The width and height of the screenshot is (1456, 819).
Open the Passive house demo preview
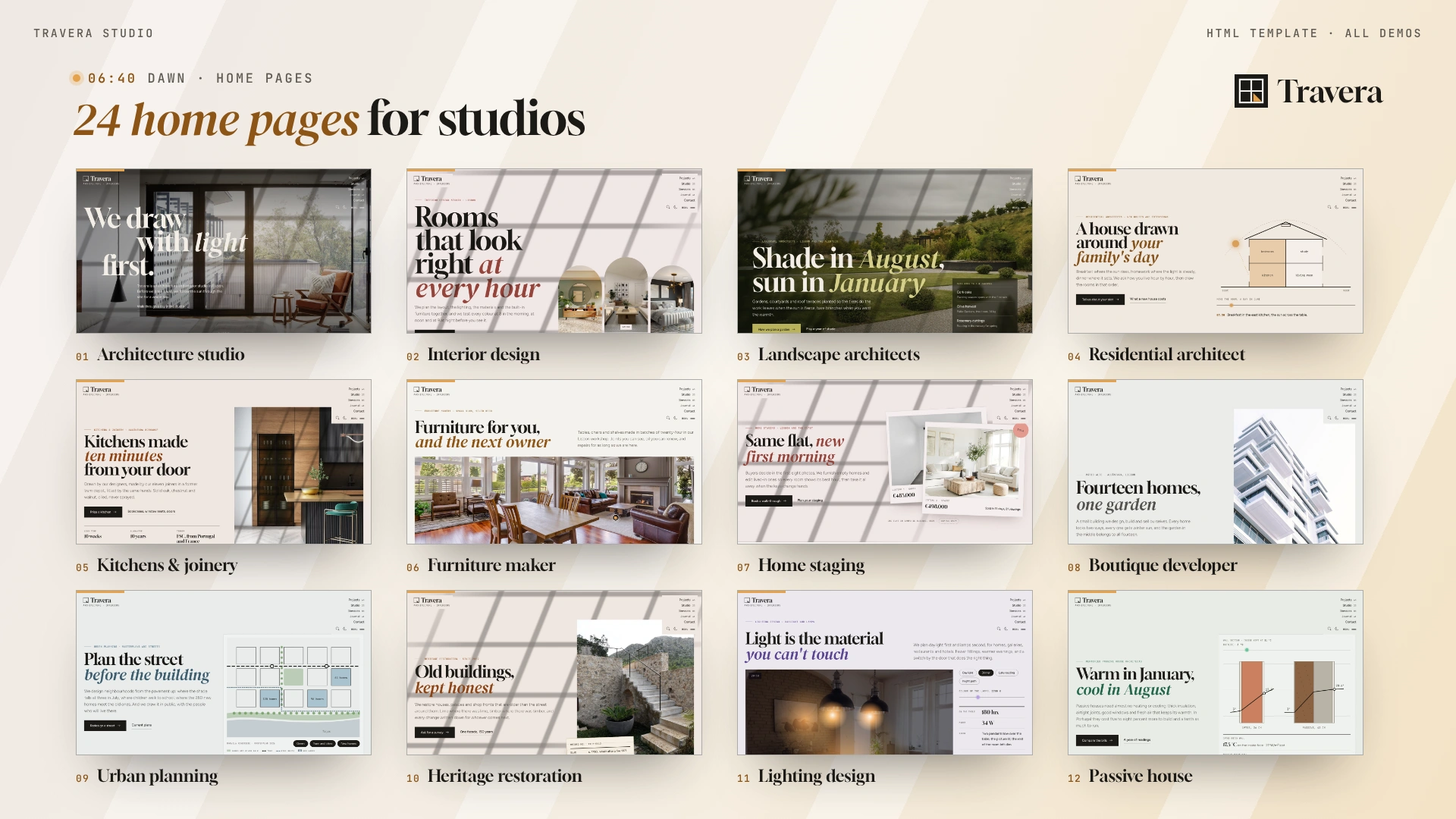click(1216, 673)
